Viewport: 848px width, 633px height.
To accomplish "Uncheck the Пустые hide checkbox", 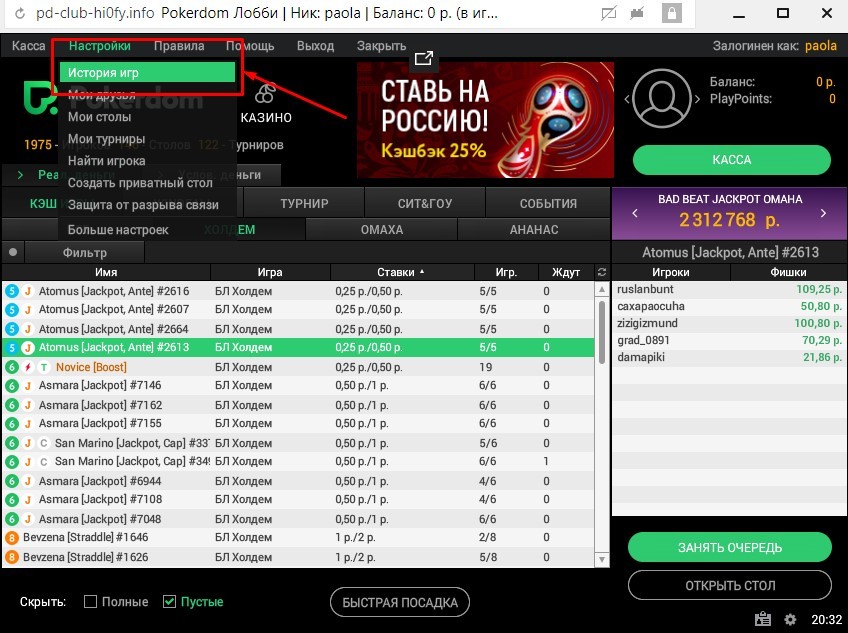I will 169,601.
